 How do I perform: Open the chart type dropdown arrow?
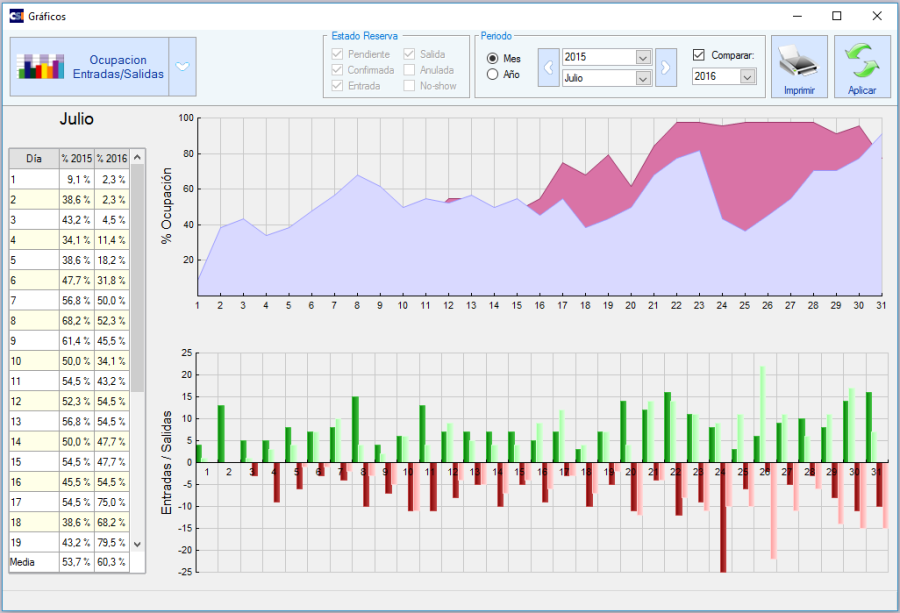click(x=183, y=67)
